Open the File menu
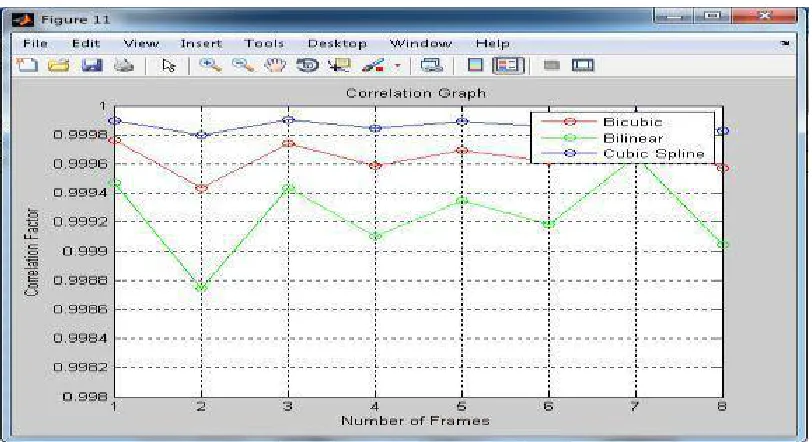The height and width of the screenshot is (442, 812). tap(36, 43)
